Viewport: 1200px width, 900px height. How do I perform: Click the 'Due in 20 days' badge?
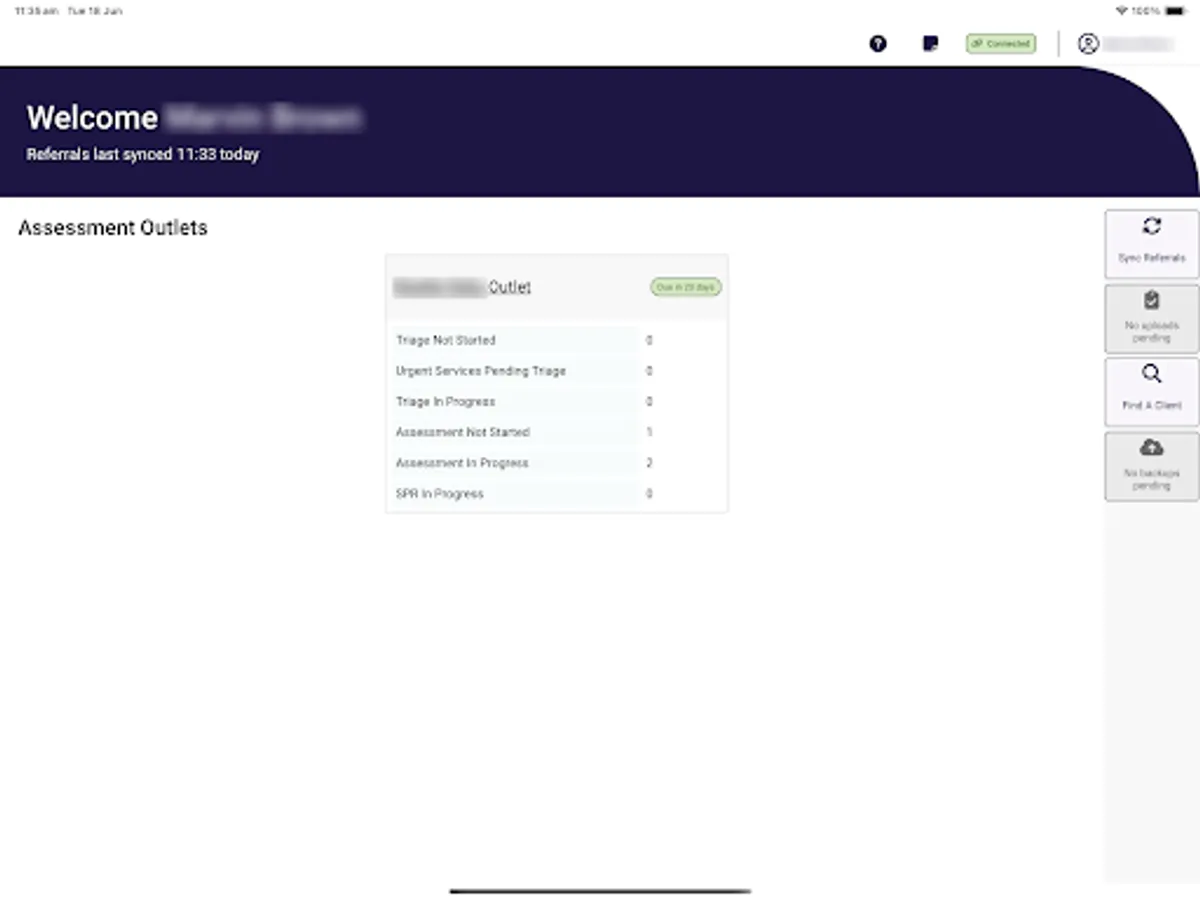point(684,286)
